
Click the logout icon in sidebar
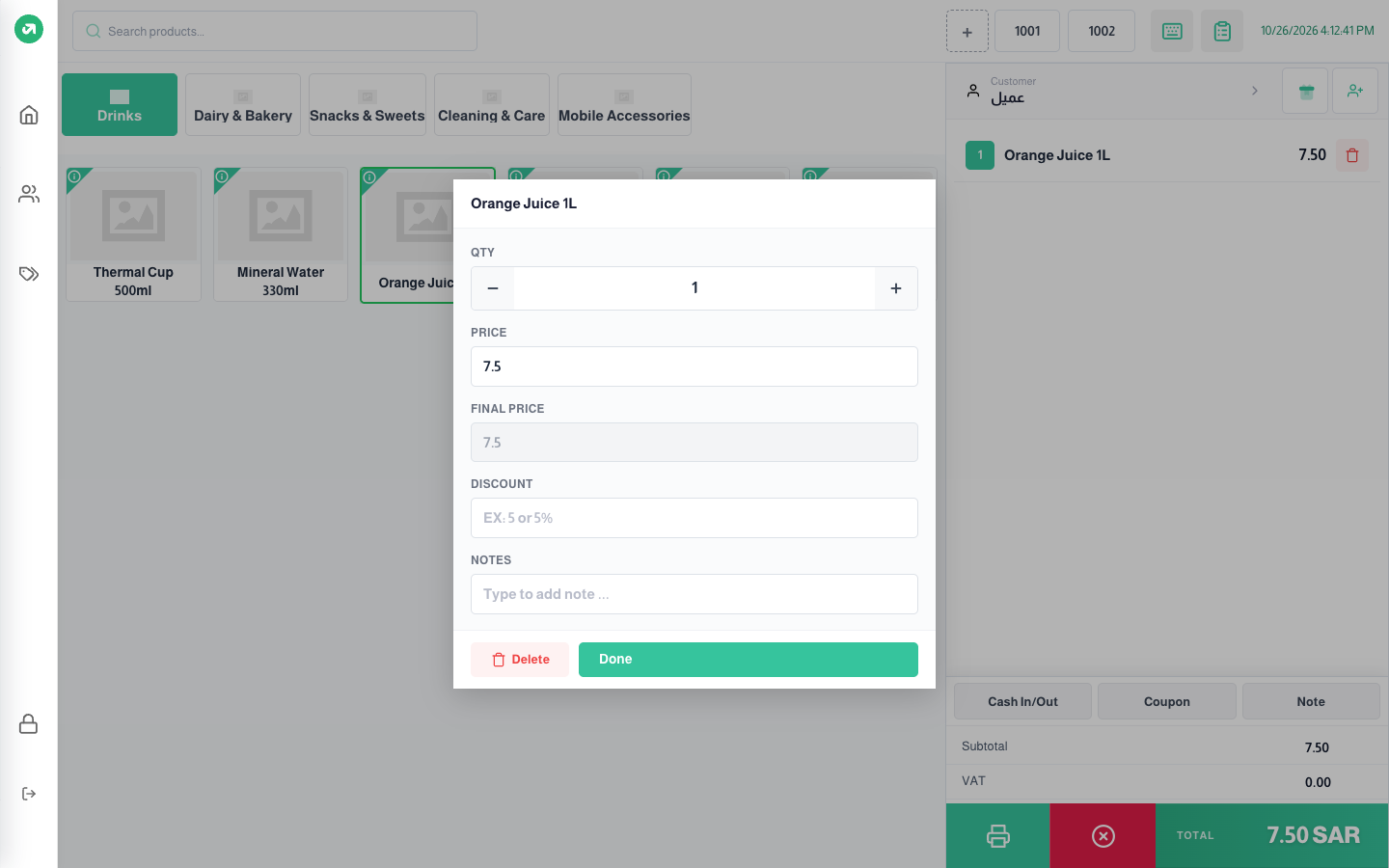coord(29,794)
